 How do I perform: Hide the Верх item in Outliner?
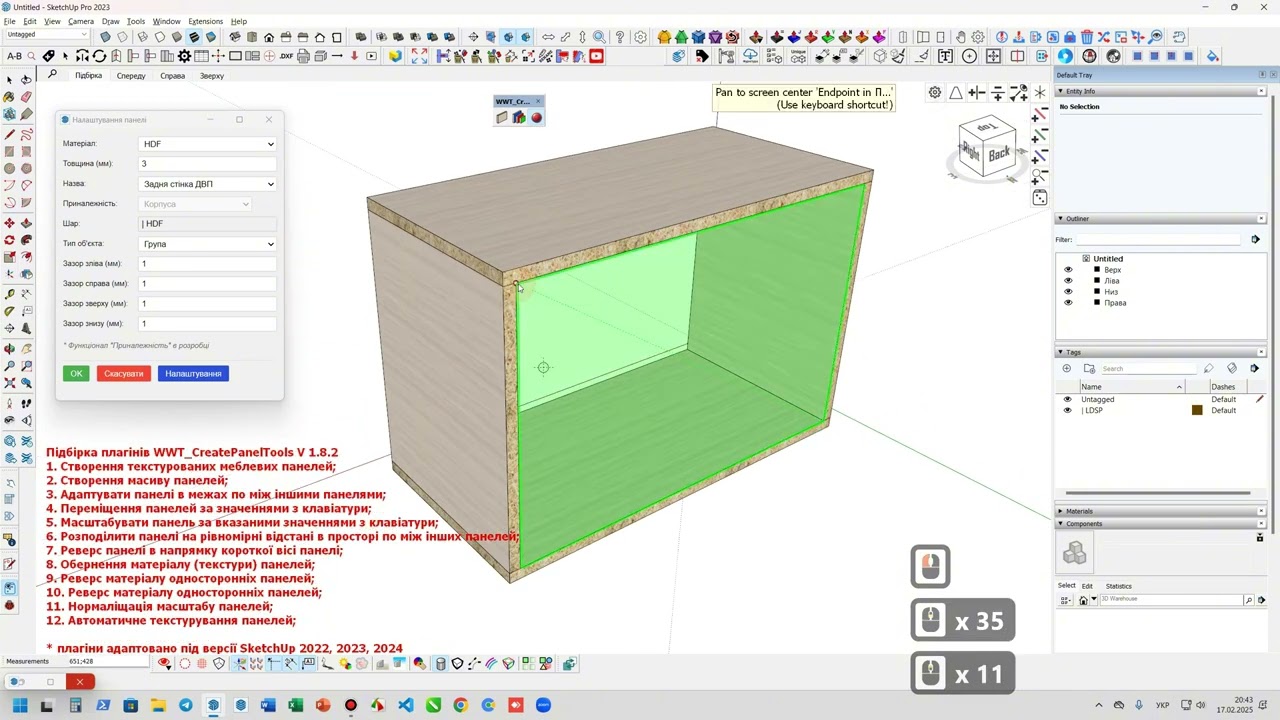pyautogui.click(x=1068, y=270)
